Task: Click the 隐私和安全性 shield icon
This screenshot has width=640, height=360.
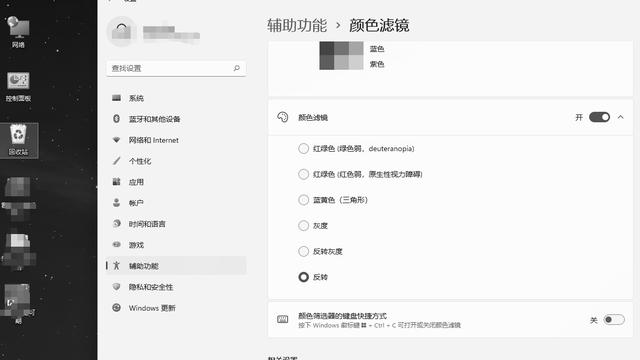Action: 116,287
